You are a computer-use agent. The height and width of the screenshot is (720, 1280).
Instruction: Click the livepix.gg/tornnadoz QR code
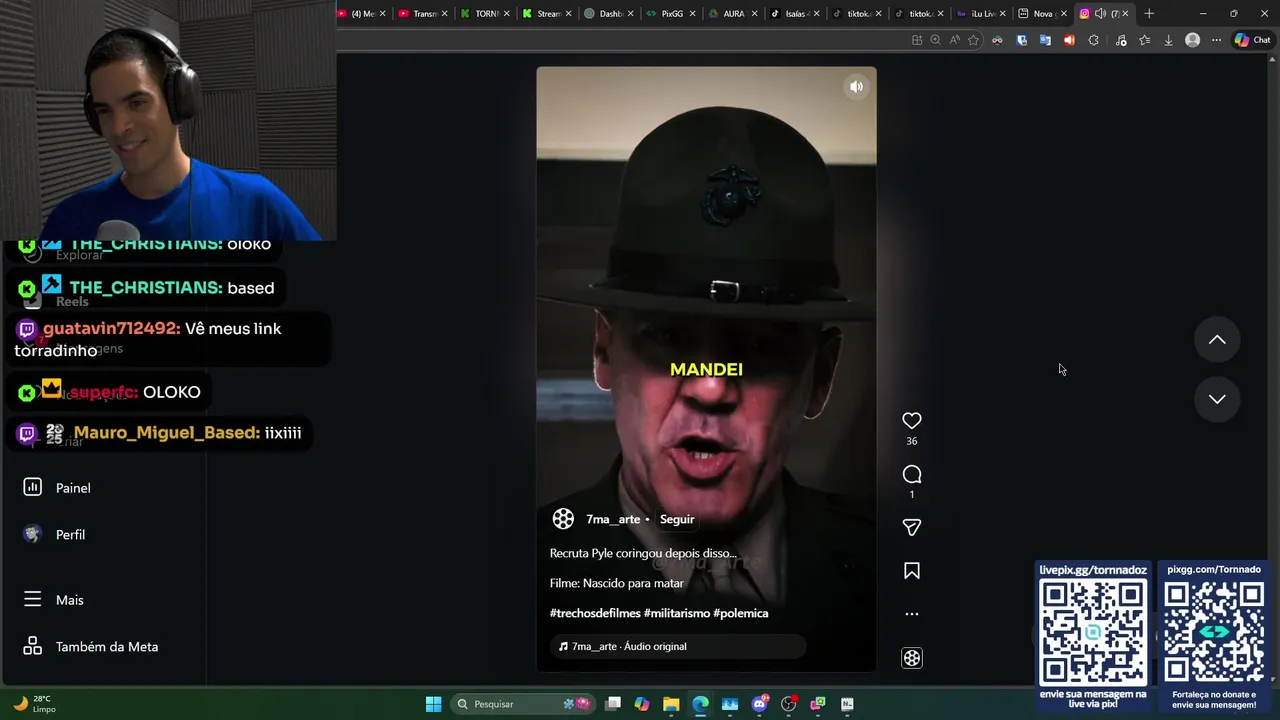(1092, 633)
